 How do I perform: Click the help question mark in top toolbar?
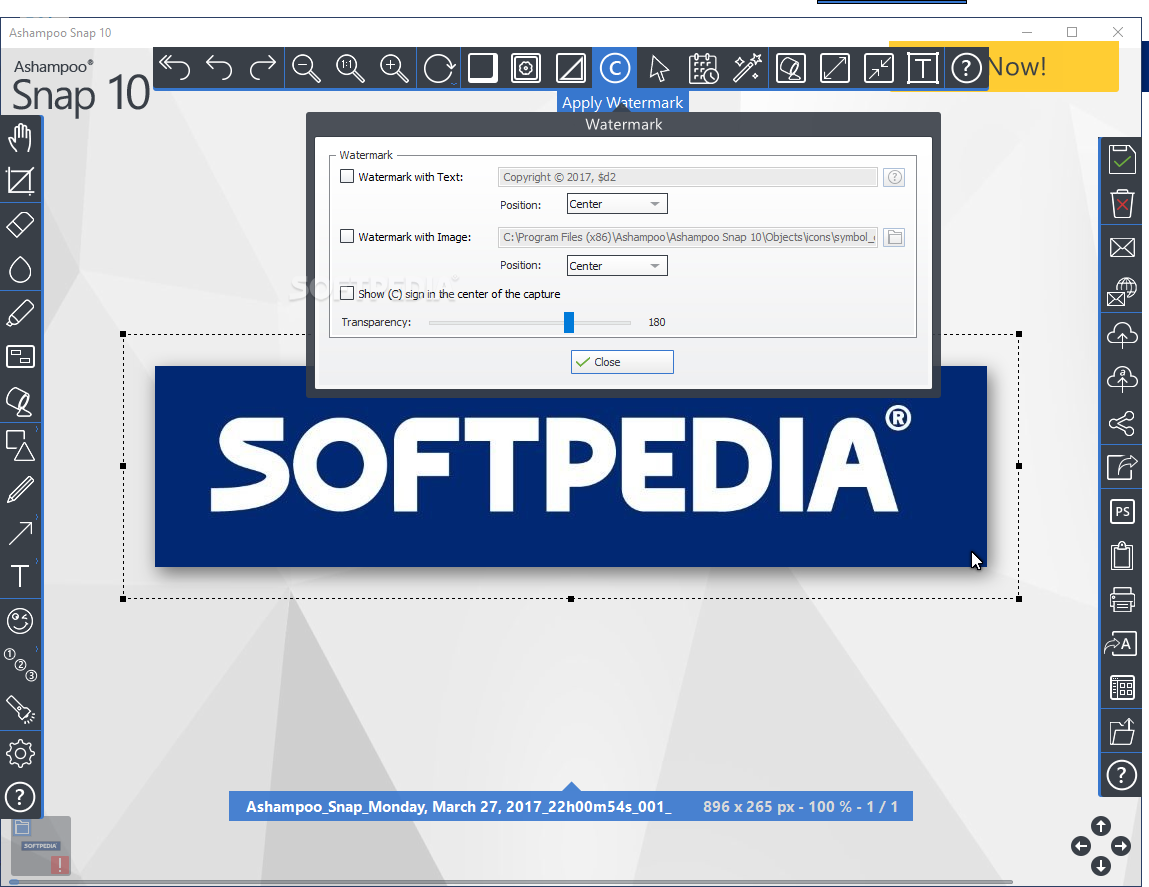967,68
